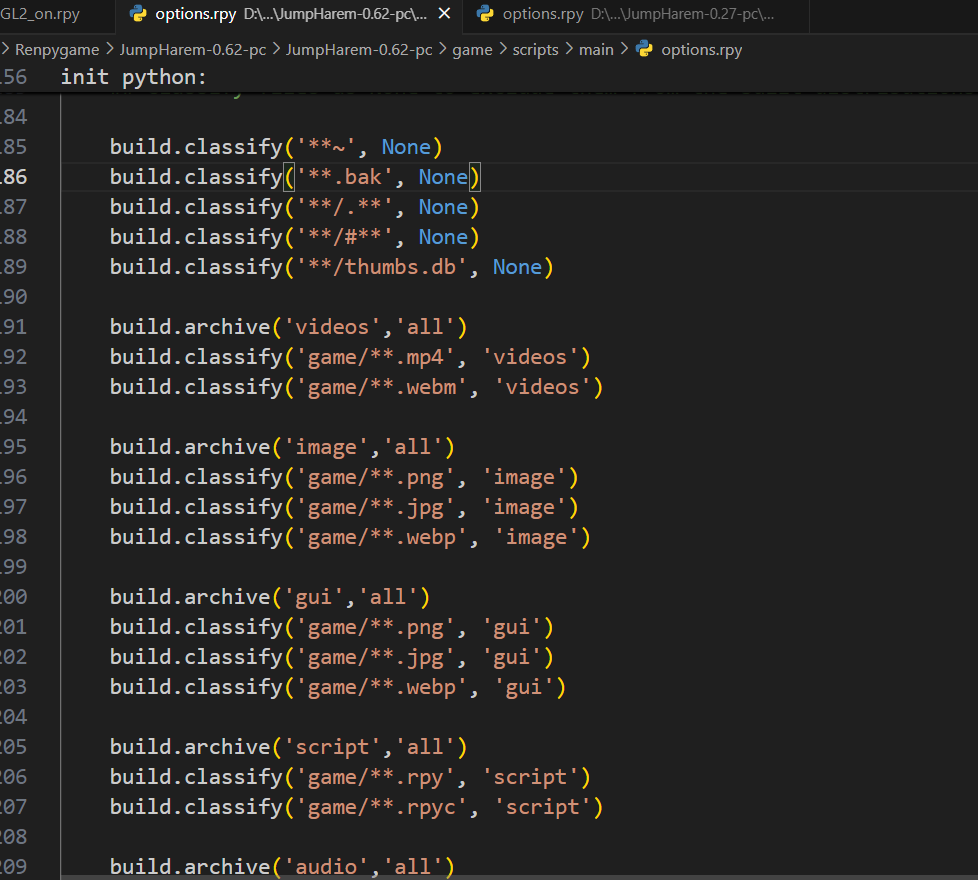Open the Renpygame breadcrumb folder
The height and width of the screenshot is (880, 978).
tap(57, 50)
